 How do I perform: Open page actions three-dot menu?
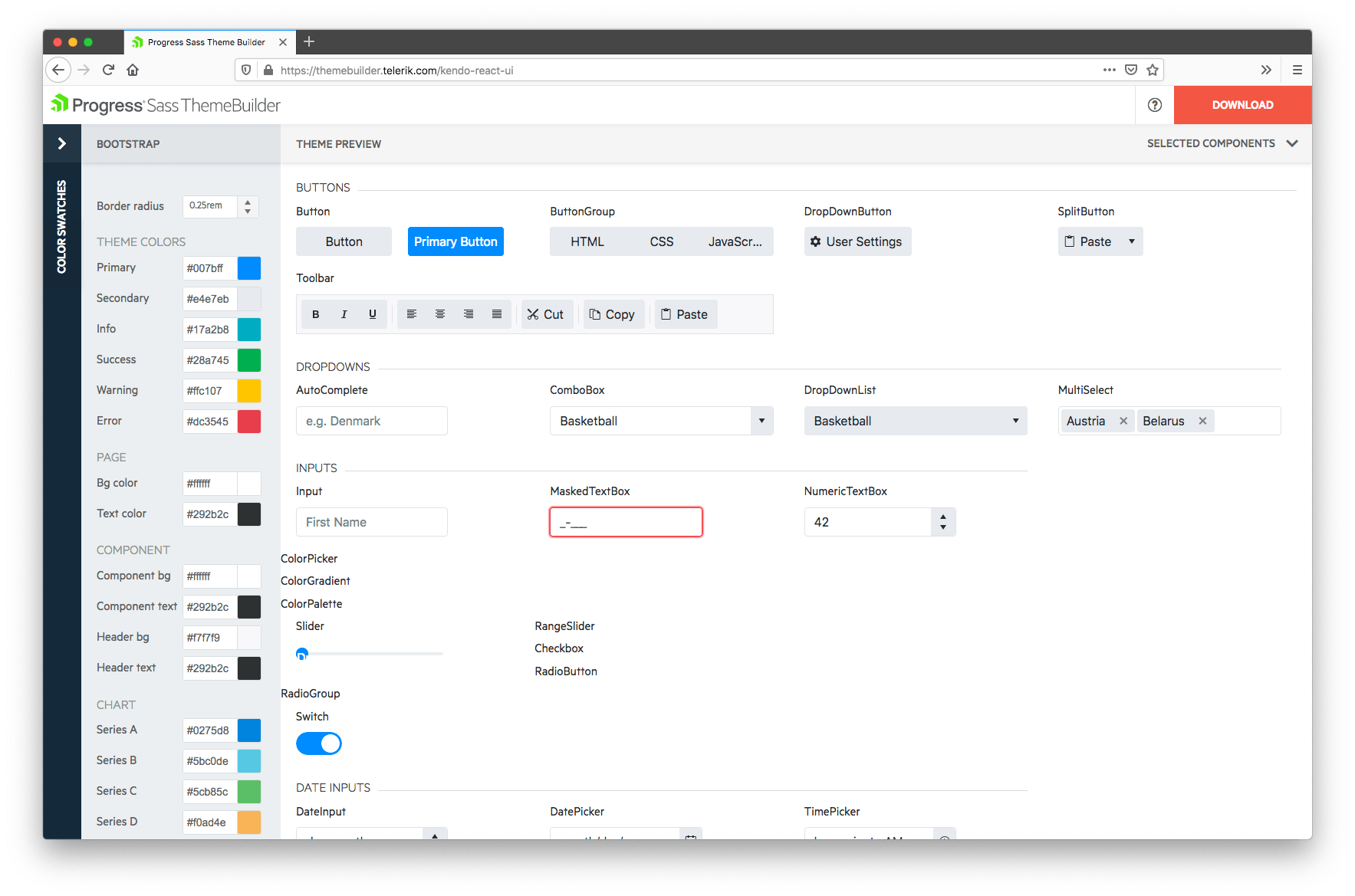[1110, 70]
